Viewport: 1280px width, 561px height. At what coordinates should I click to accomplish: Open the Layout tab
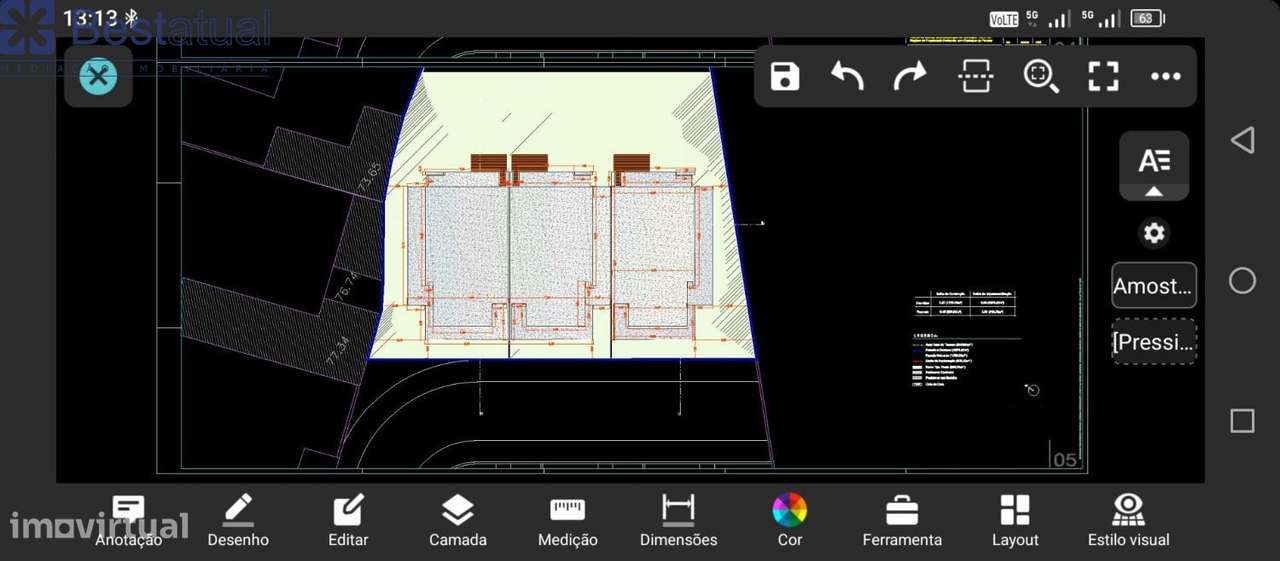pos(1015,521)
